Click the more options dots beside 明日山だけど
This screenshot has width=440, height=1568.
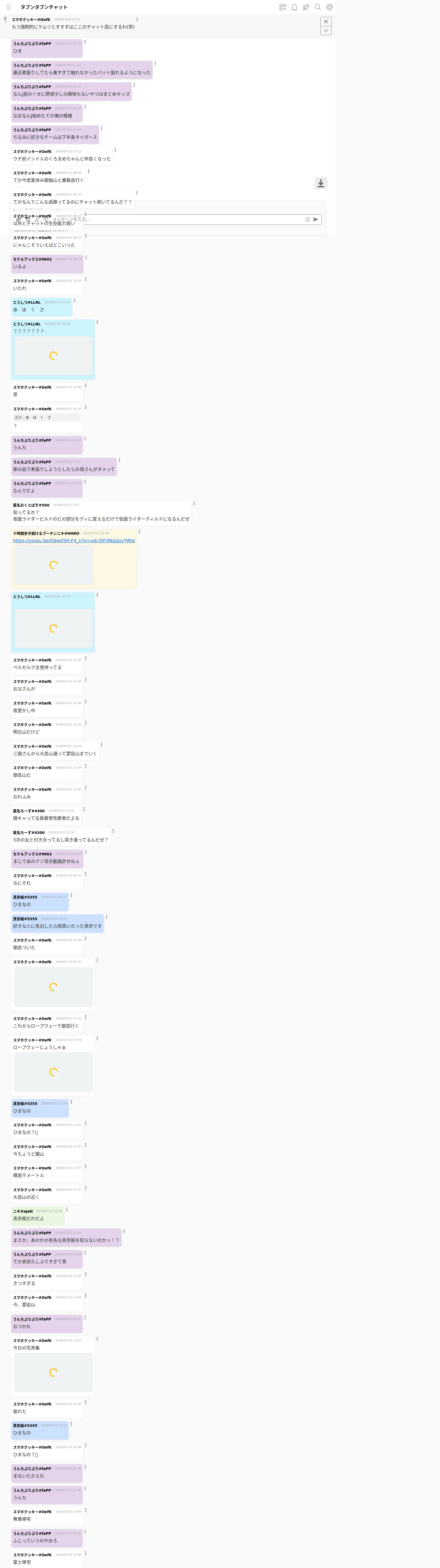pos(86,723)
